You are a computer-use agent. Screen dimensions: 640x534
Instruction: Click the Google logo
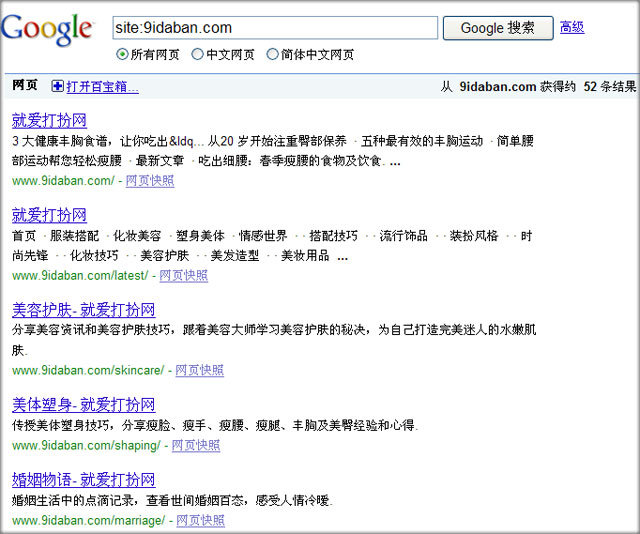47,29
